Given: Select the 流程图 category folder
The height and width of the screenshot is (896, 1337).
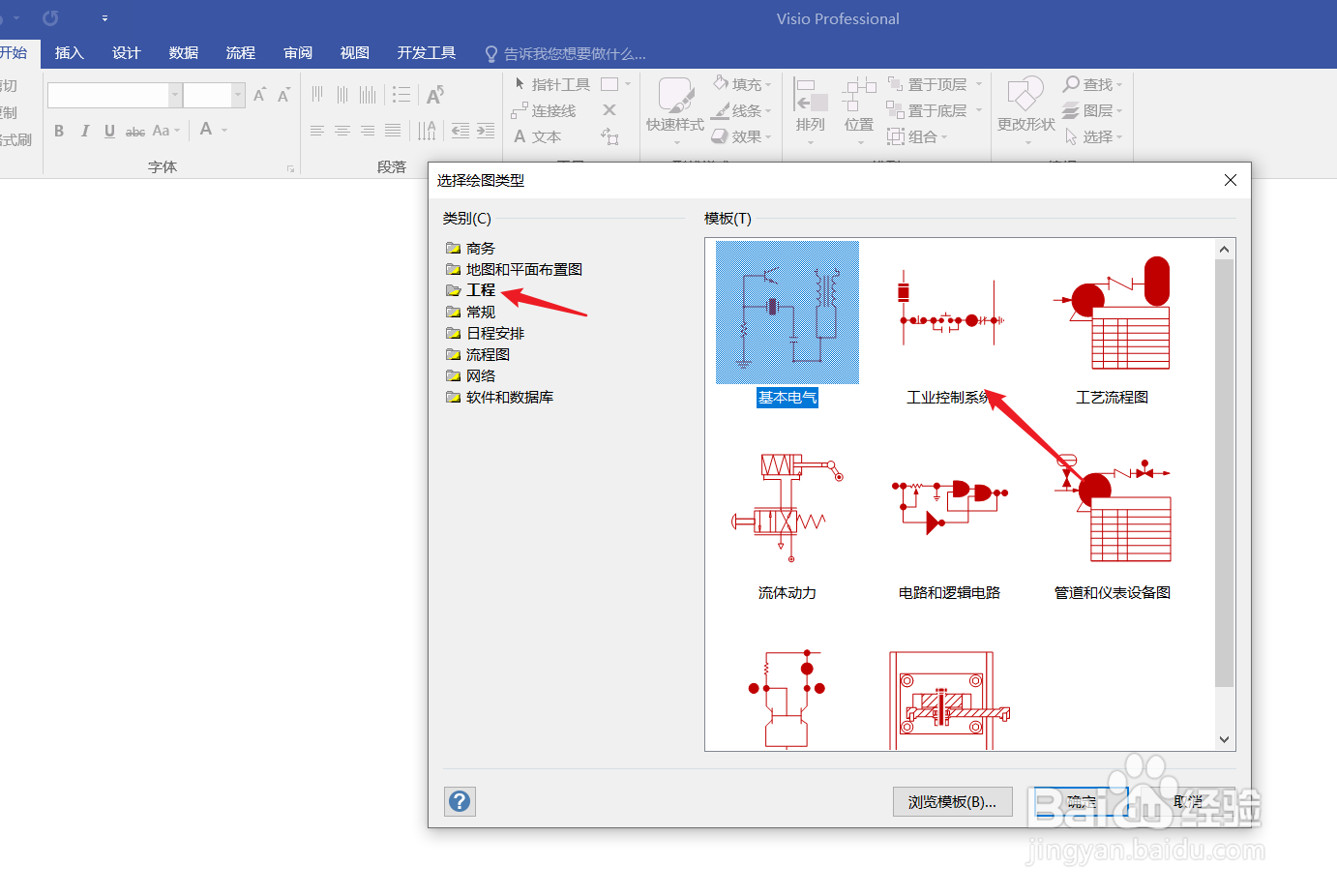Looking at the screenshot, I should tap(478, 355).
